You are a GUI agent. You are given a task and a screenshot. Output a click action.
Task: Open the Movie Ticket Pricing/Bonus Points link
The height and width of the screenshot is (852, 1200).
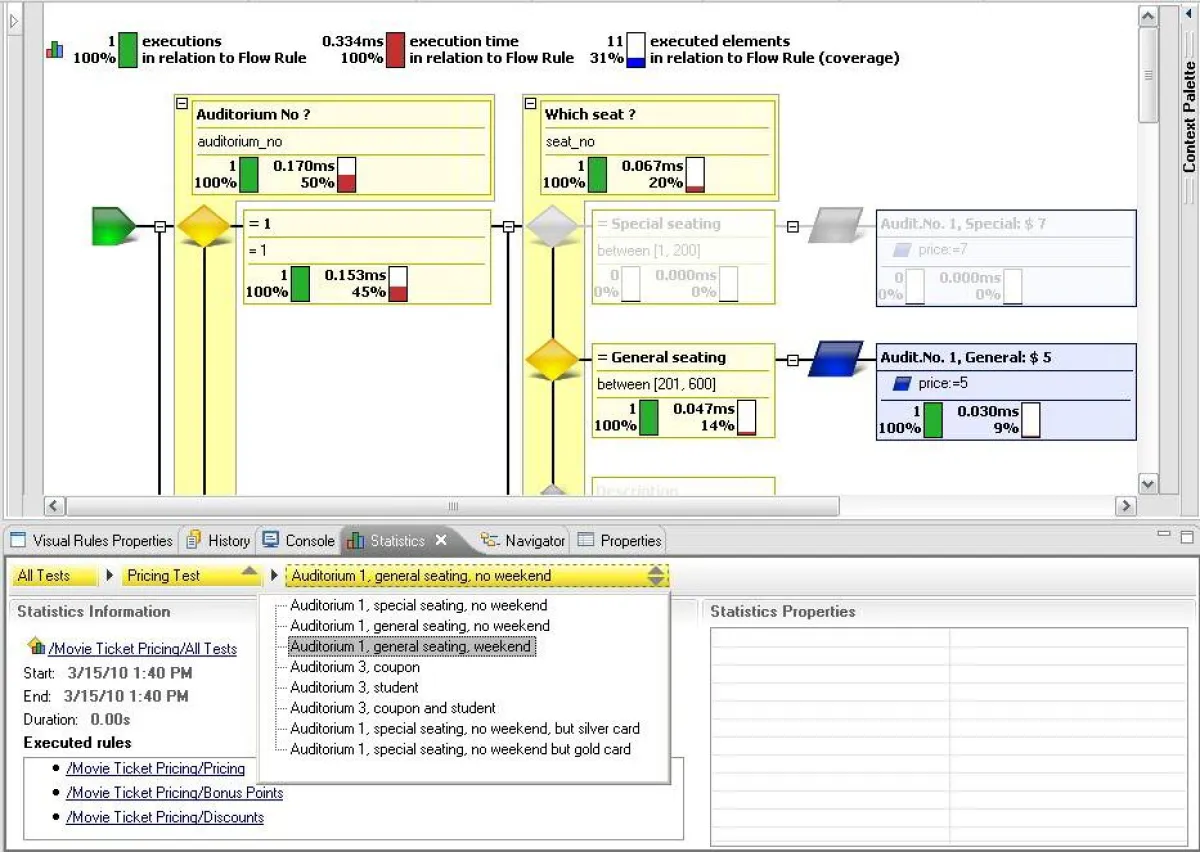click(174, 793)
